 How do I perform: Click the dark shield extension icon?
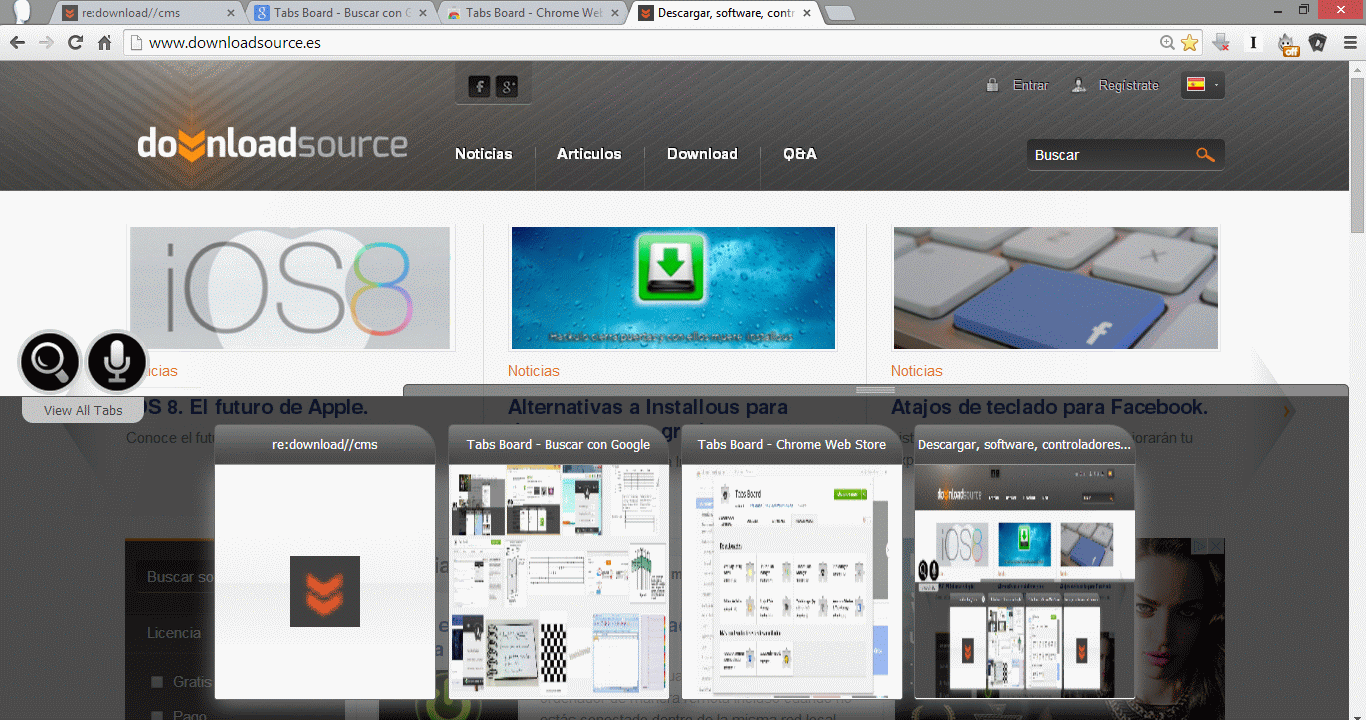click(x=1317, y=43)
